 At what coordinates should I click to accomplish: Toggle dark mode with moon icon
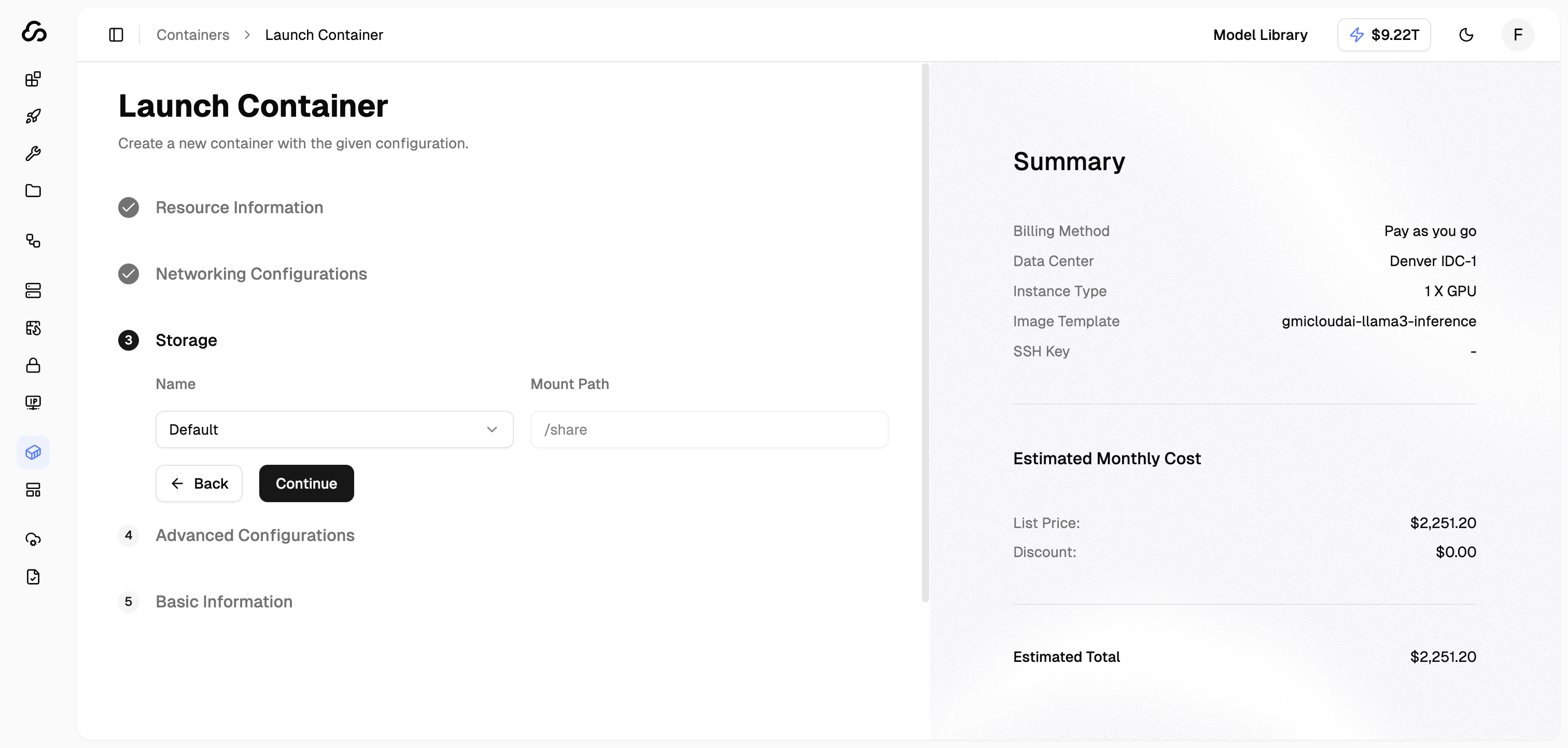coord(1466,35)
